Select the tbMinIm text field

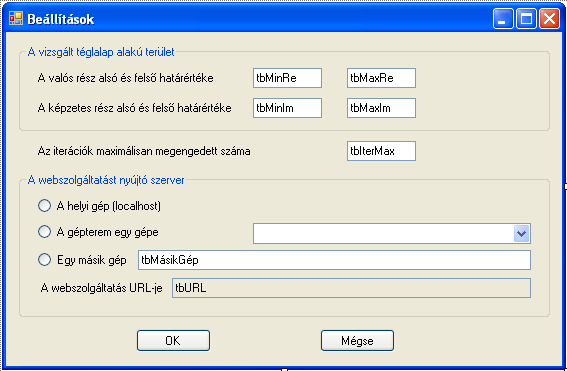[287, 108]
